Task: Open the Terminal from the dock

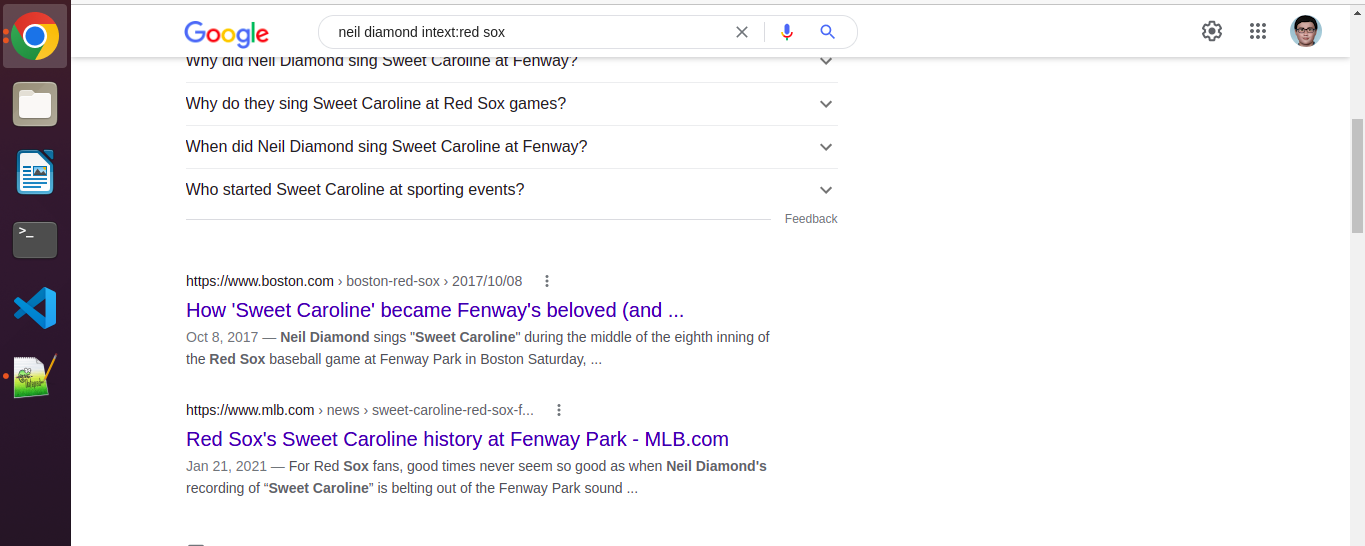Action: coord(35,240)
